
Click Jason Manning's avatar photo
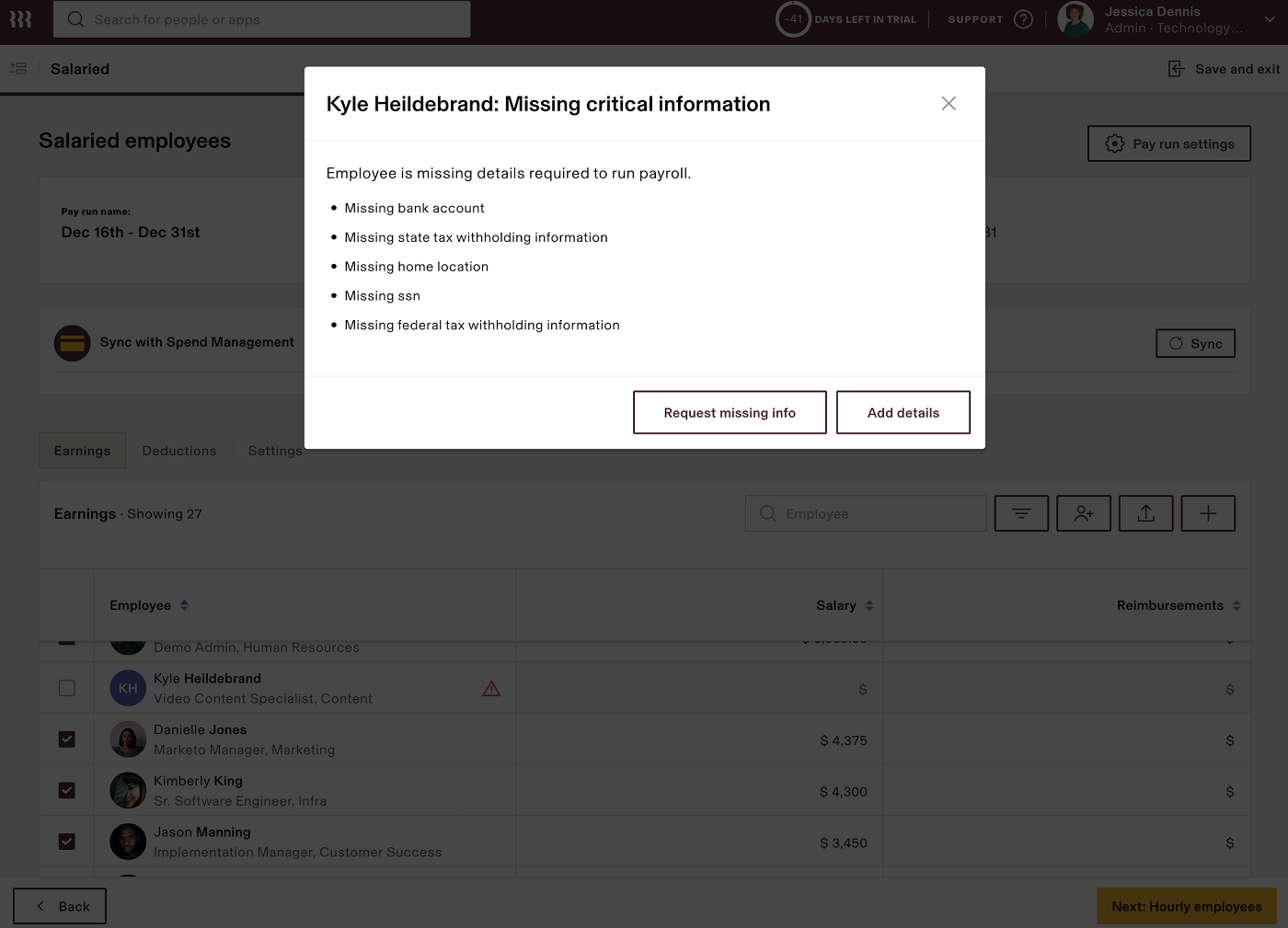(128, 842)
